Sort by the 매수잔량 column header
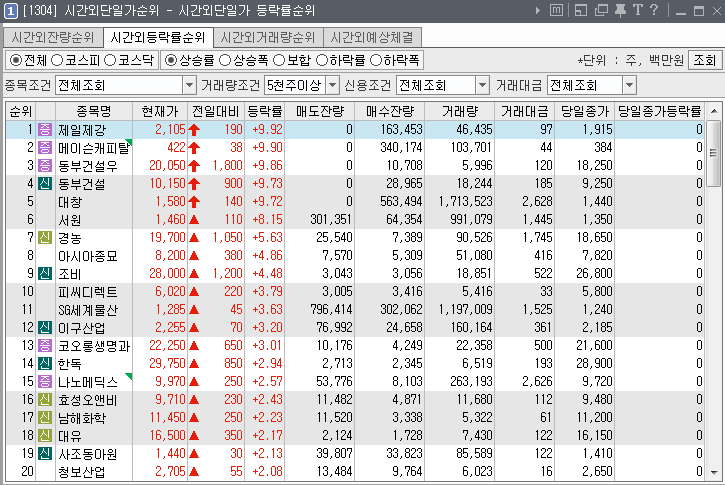Viewport: 725px width, 485px height. [x=390, y=111]
